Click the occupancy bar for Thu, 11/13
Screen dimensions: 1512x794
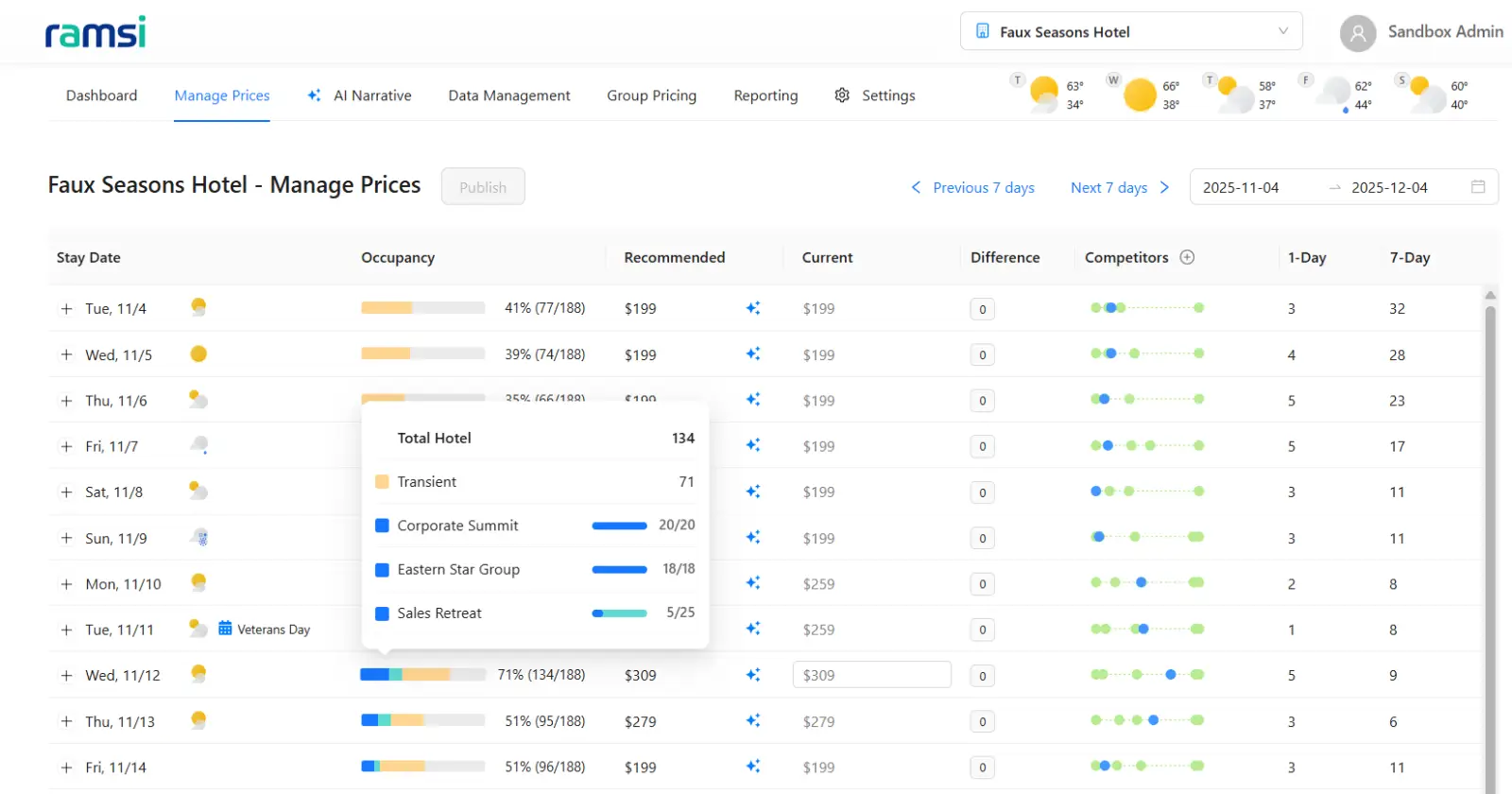pos(422,720)
